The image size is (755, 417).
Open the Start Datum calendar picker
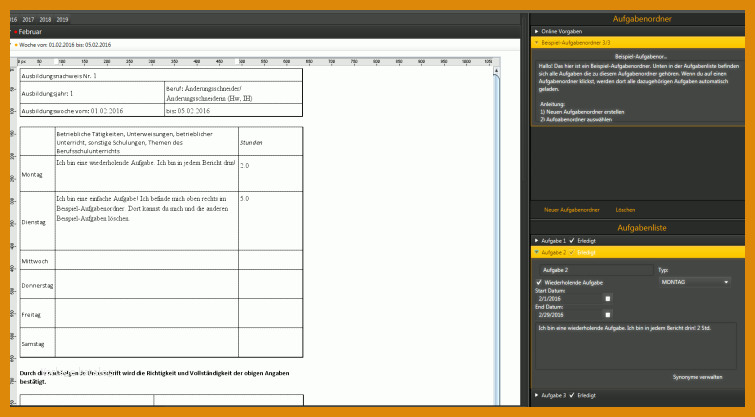click(607, 298)
